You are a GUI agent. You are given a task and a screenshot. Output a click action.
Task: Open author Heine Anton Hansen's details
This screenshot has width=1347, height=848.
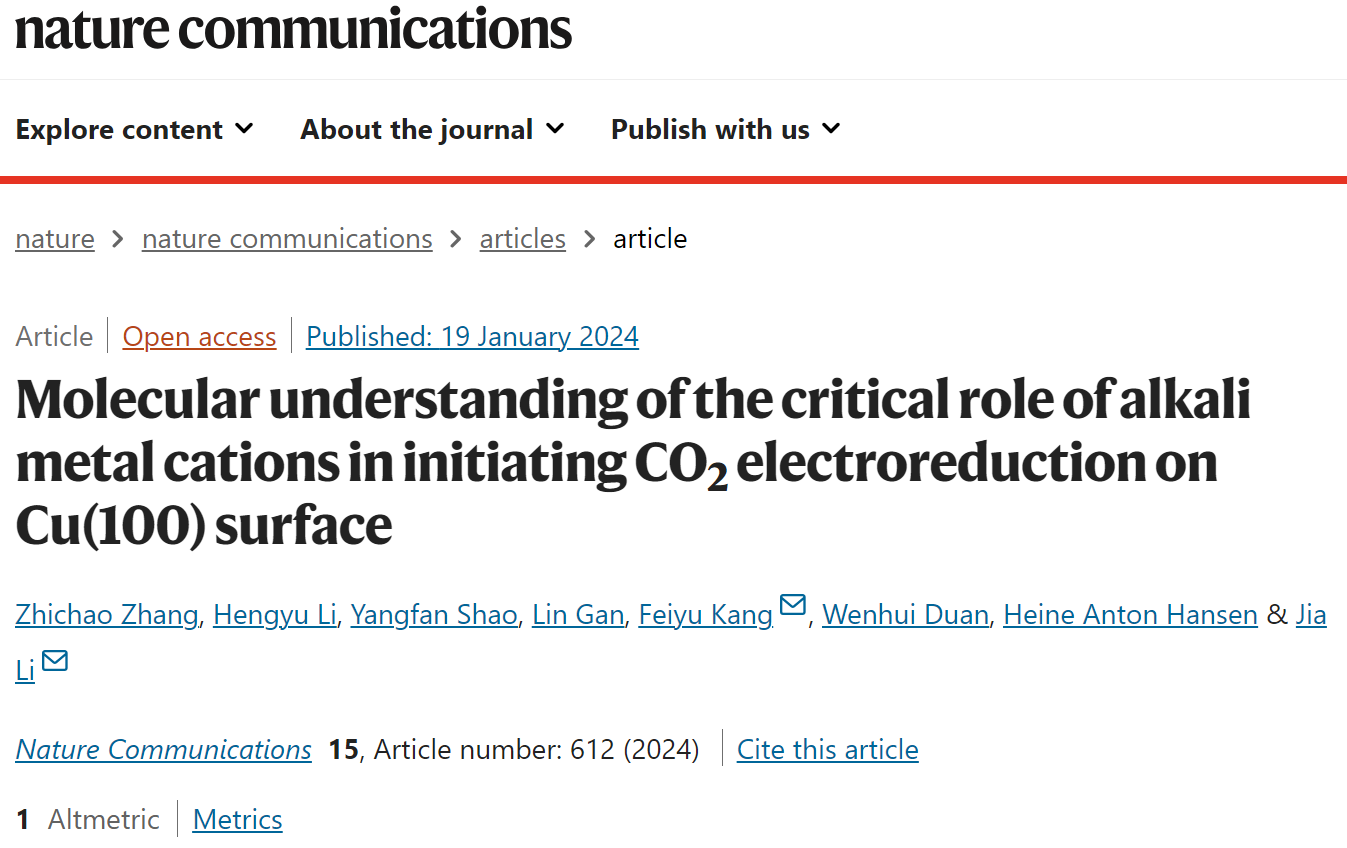(x=1130, y=614)
